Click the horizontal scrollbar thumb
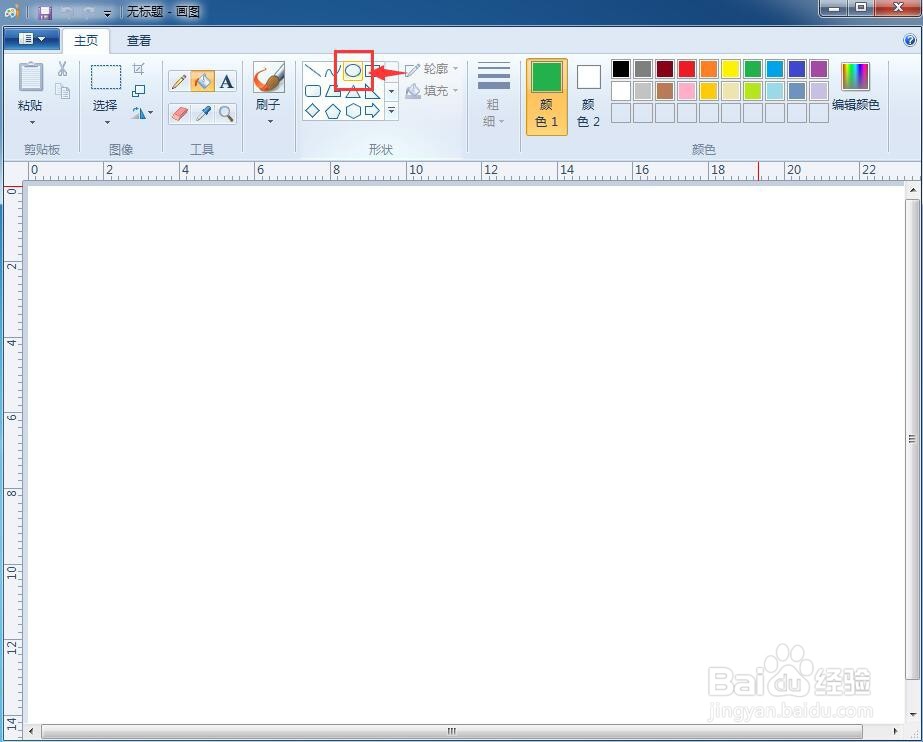Image resolution: width=923 pixels, height=742 pixels. [451, 731]
